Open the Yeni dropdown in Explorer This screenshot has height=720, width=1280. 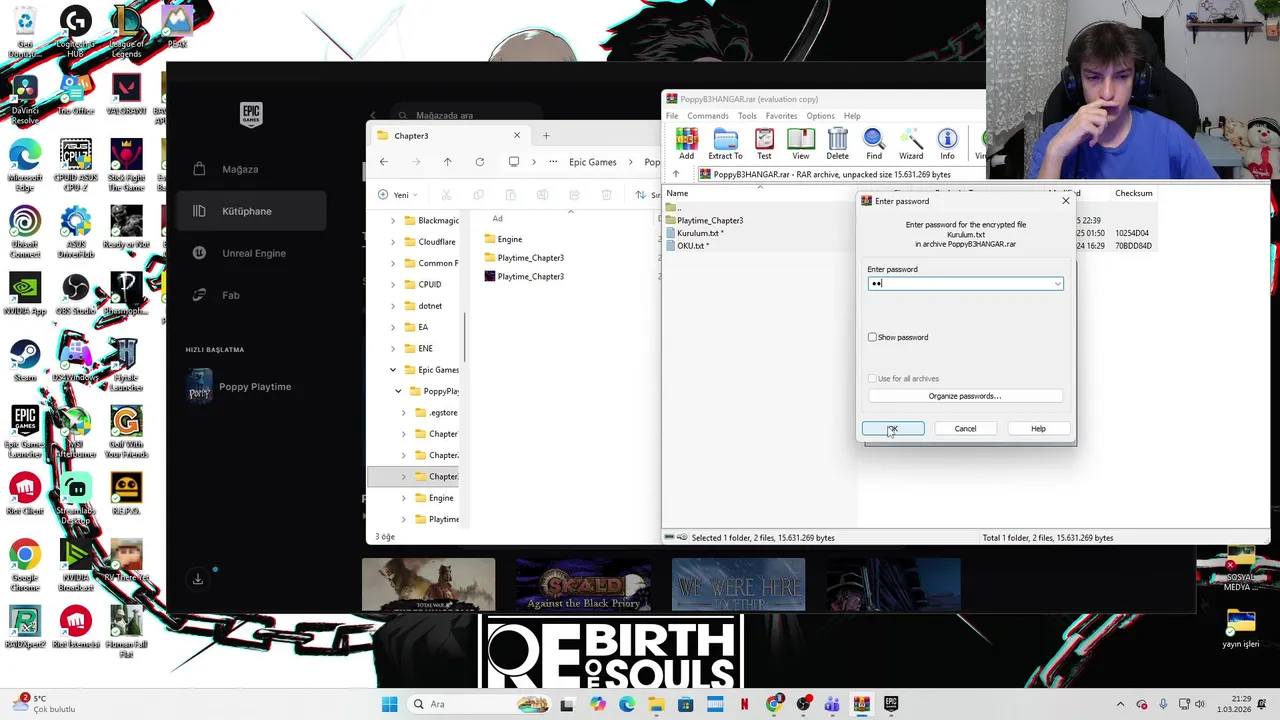[398, 195]
